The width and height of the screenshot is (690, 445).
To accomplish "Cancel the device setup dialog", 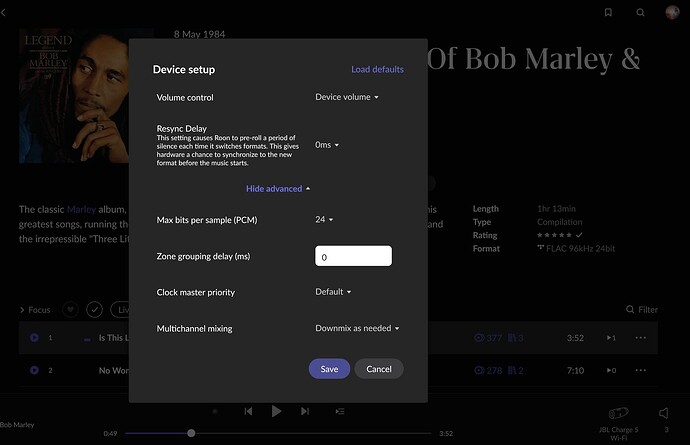I will point(379,369).
